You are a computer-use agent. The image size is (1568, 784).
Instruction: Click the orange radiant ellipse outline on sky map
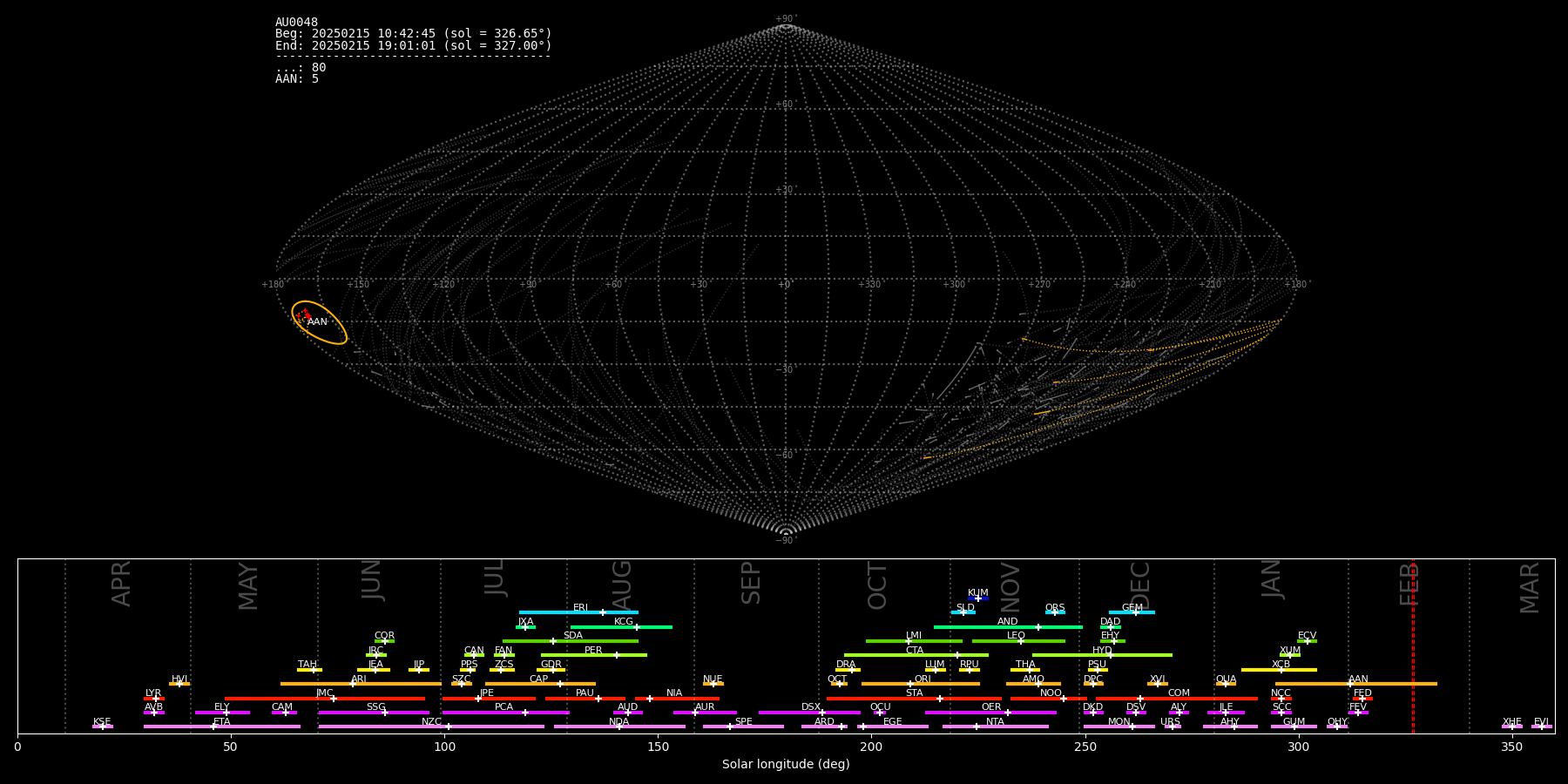tap(320, 323)
